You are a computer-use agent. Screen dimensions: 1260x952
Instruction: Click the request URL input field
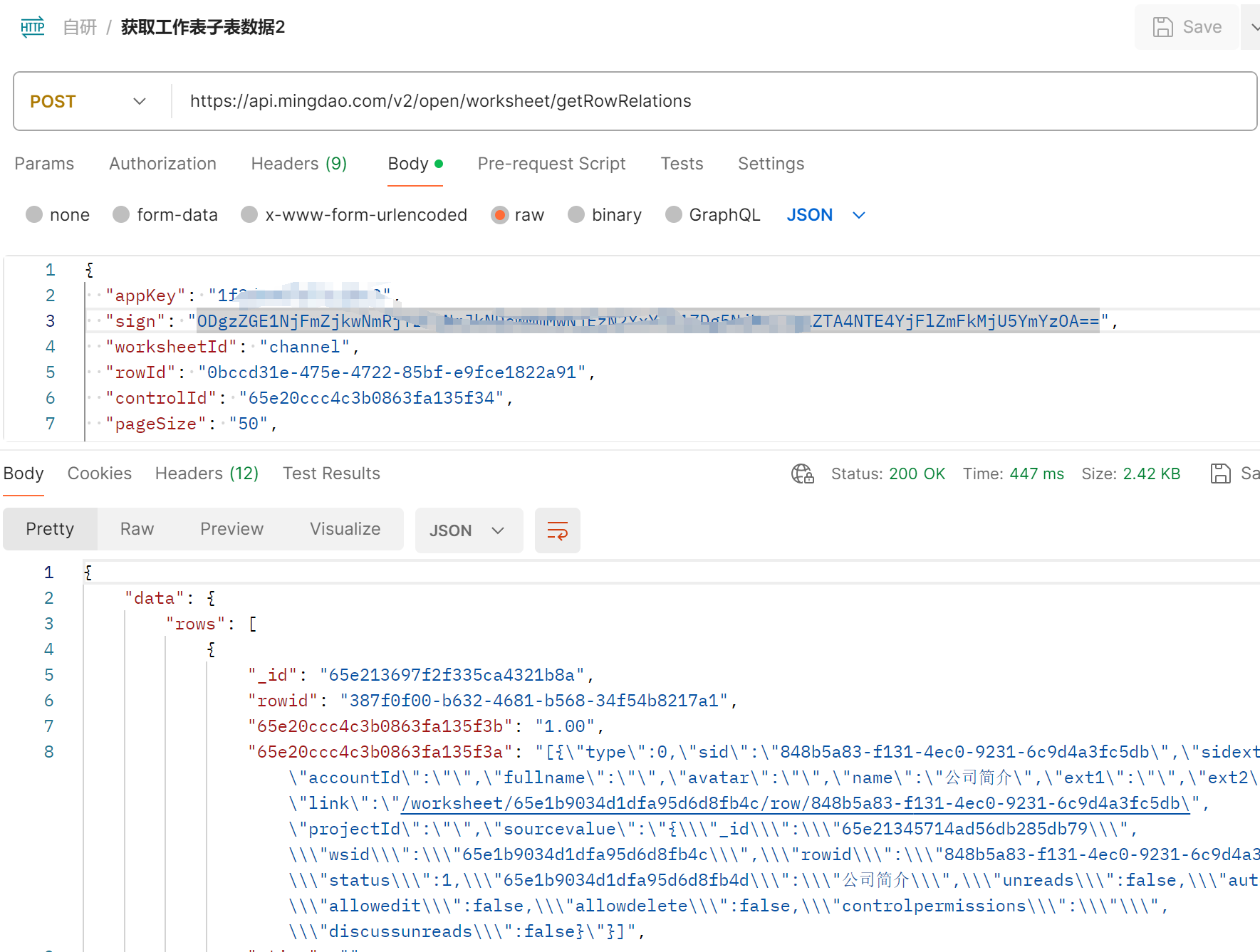coord(712,101)
